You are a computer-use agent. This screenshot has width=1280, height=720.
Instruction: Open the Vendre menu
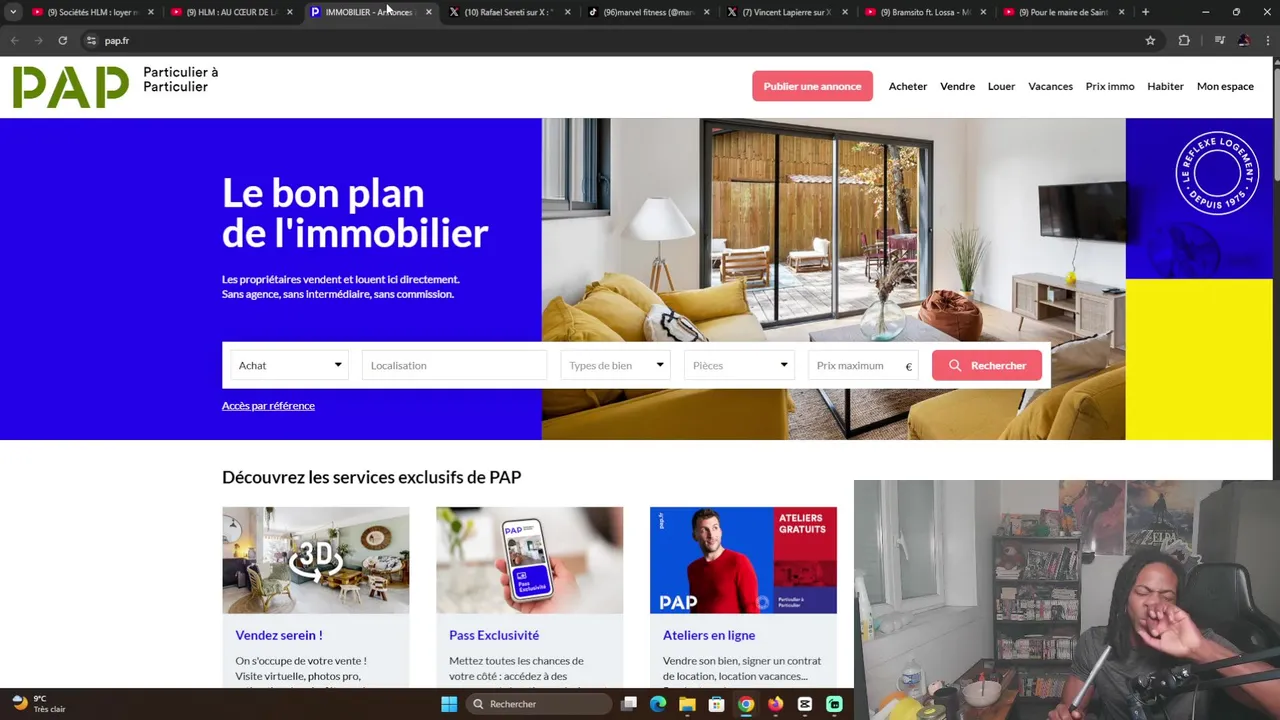click(957, 86)
